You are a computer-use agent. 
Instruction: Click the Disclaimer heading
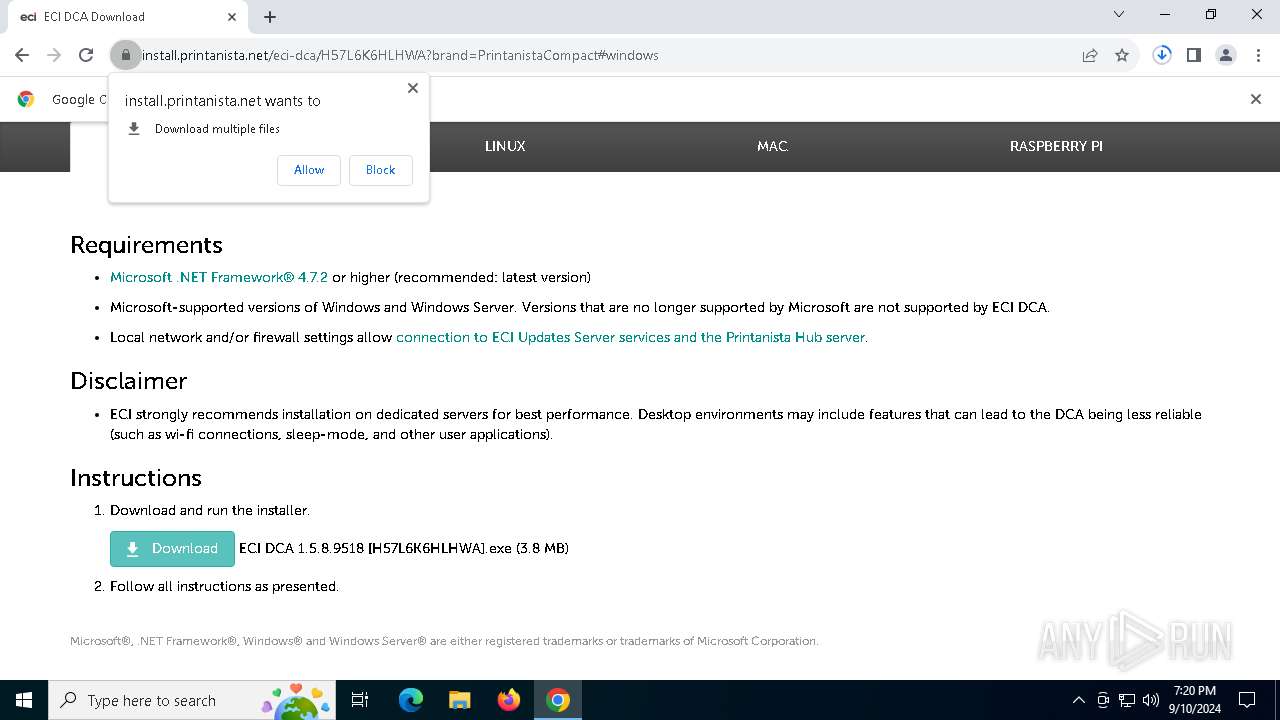click(x=128, y=381)
